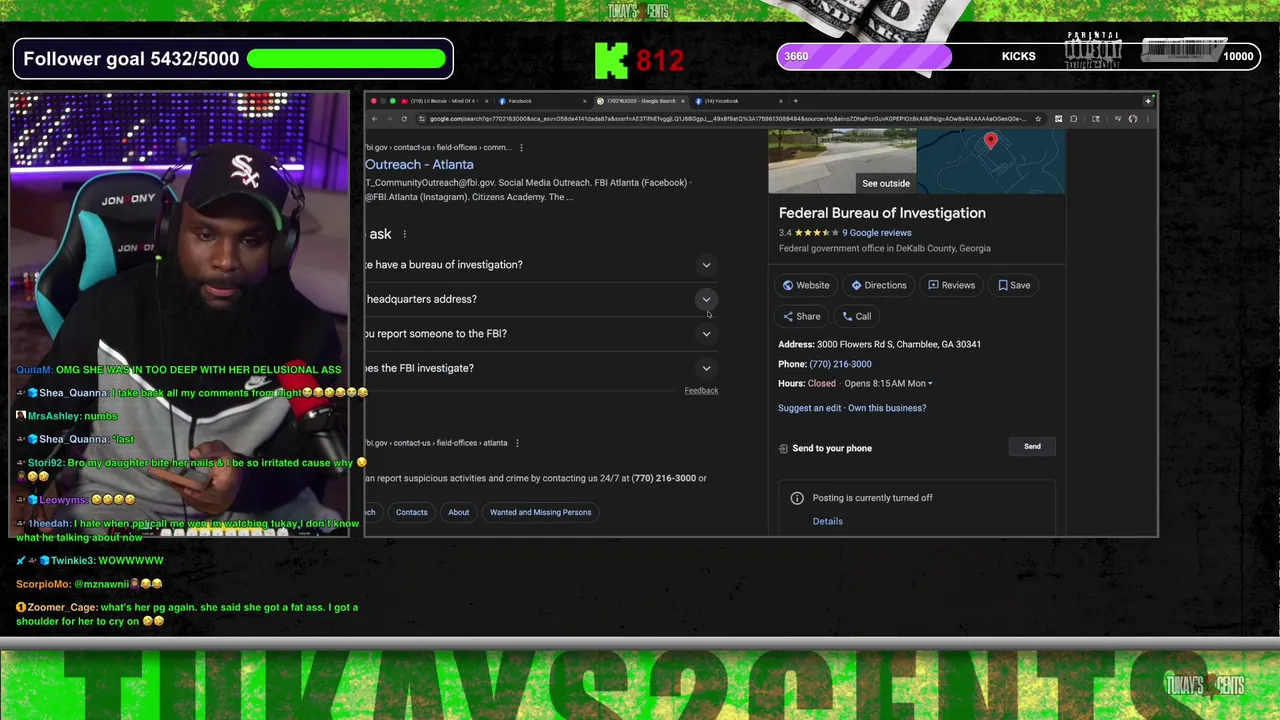Click the 'See outside' street view button
The width and height of the screenshot is (1280, 720).
click(x=886, y=183)
